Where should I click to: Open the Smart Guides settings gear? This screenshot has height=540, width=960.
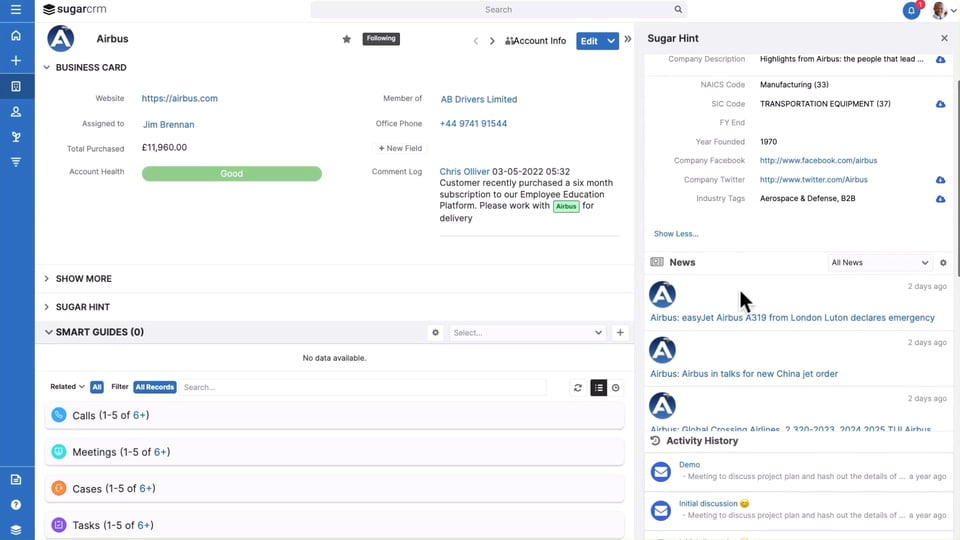(x=435, y=332)
